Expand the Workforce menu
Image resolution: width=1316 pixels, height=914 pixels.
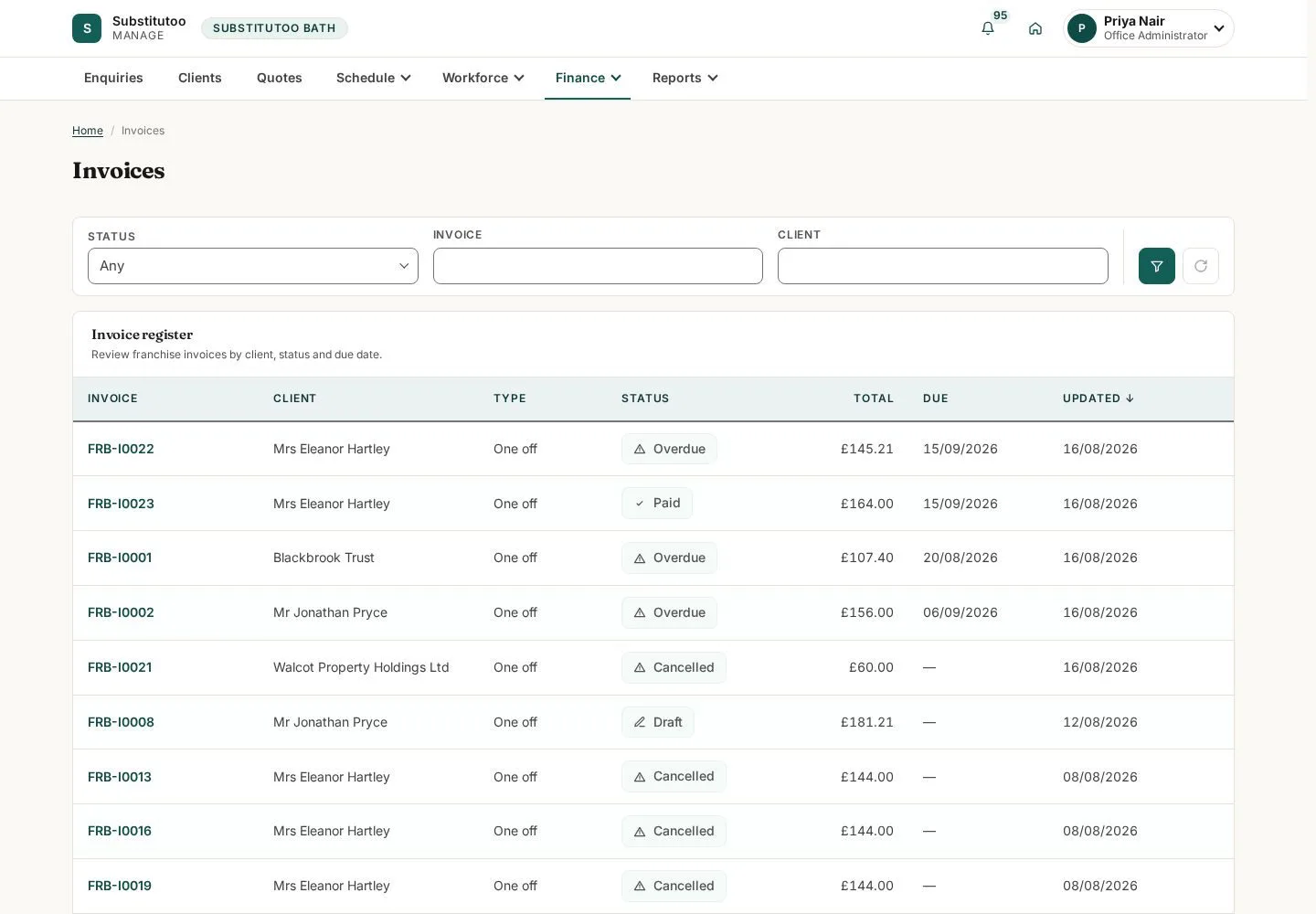click(x=483, y=78)
